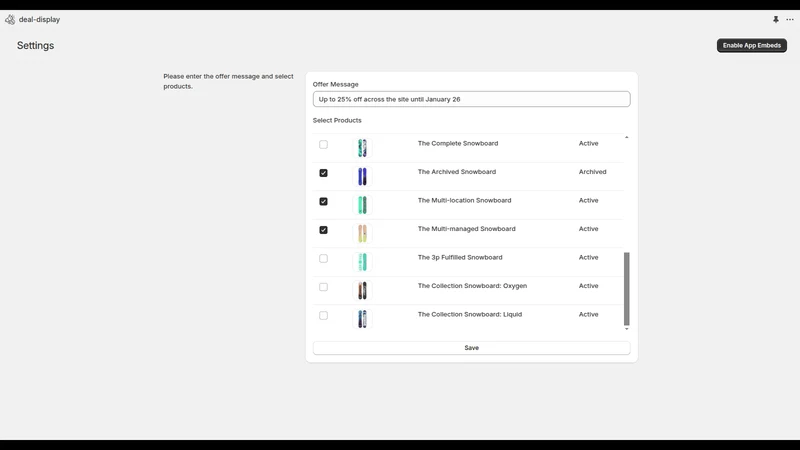
Task: Click The 3p Fulfilled Snowboard thumbnail
Action: tap(362, 262)
